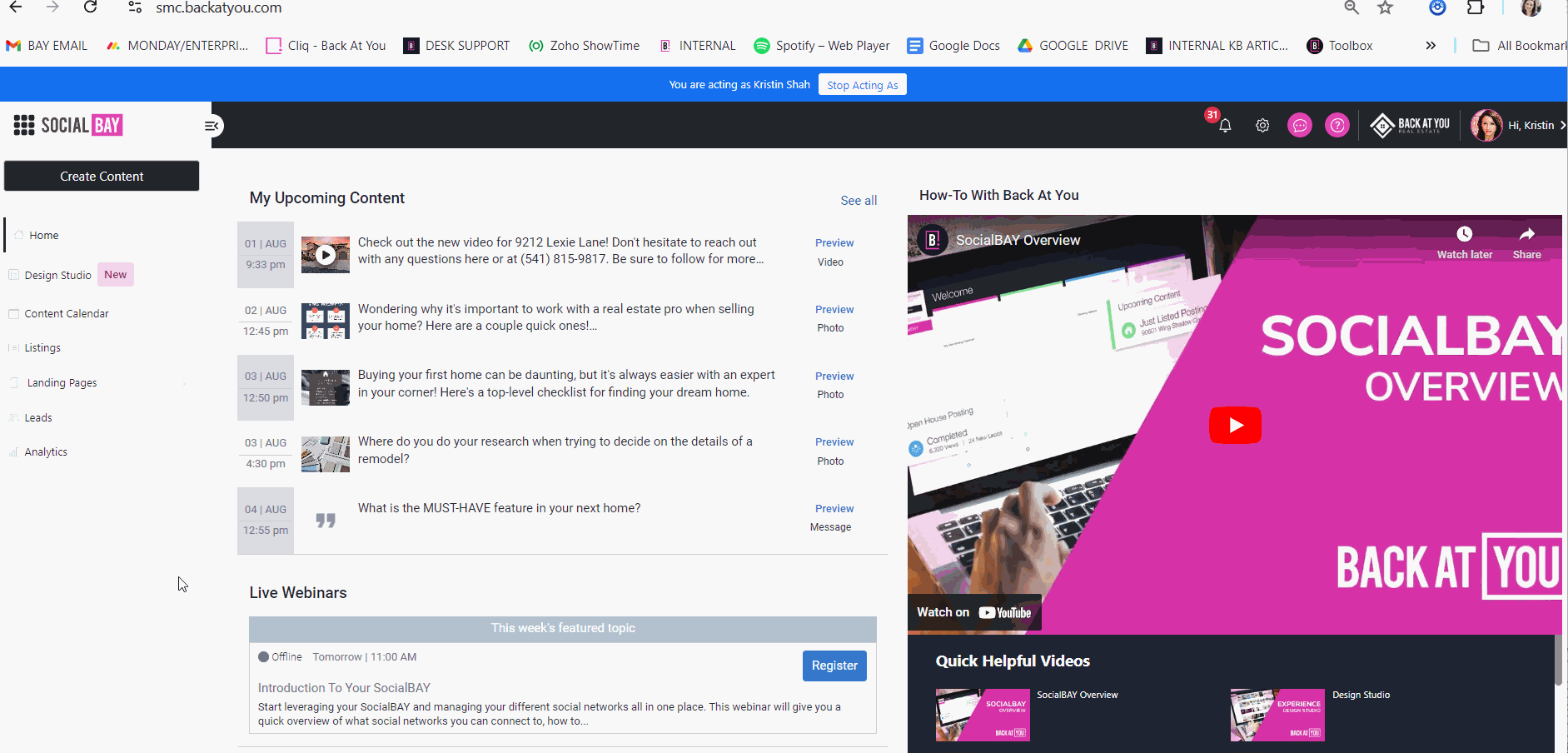Open Leads in the sidebar

(37, 418)
